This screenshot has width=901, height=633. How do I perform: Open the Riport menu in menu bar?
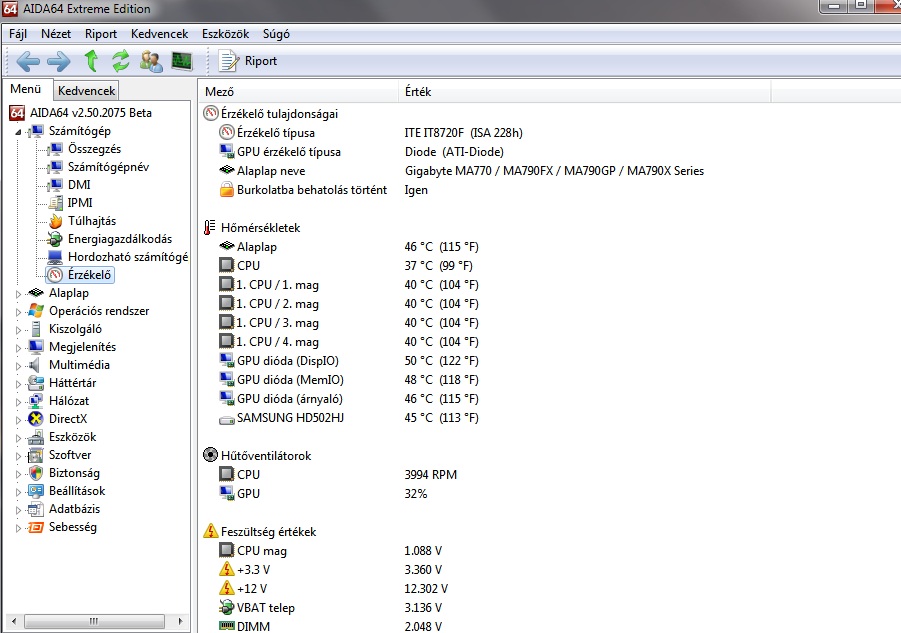[101, 34]
